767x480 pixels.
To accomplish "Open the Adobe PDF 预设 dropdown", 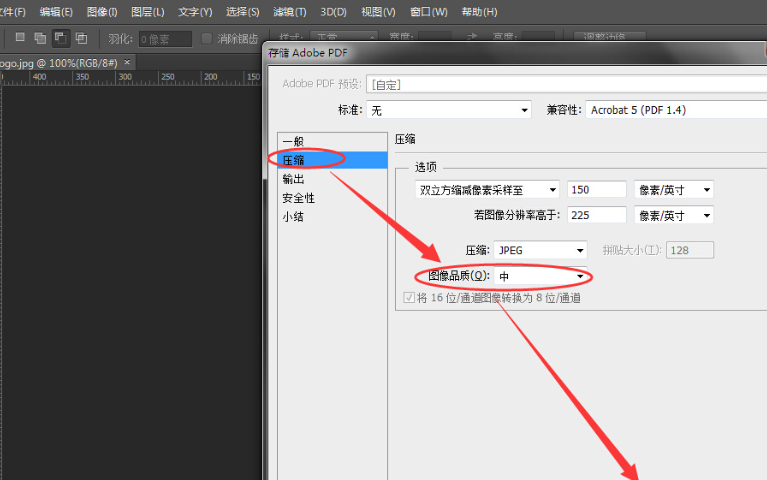I will tap(566, 85).
